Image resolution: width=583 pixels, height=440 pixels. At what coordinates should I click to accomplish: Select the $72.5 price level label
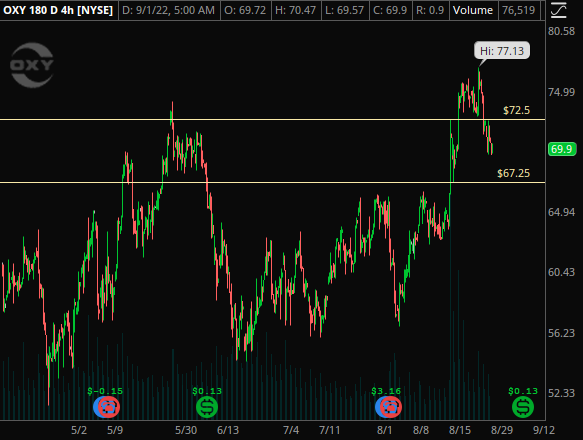(516, 110)
